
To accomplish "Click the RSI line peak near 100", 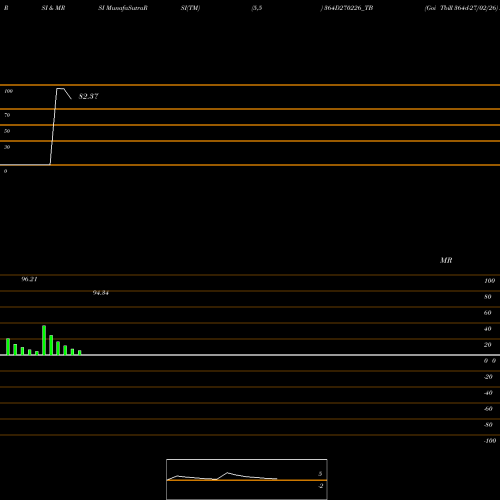I will click(x=60, y=89).
